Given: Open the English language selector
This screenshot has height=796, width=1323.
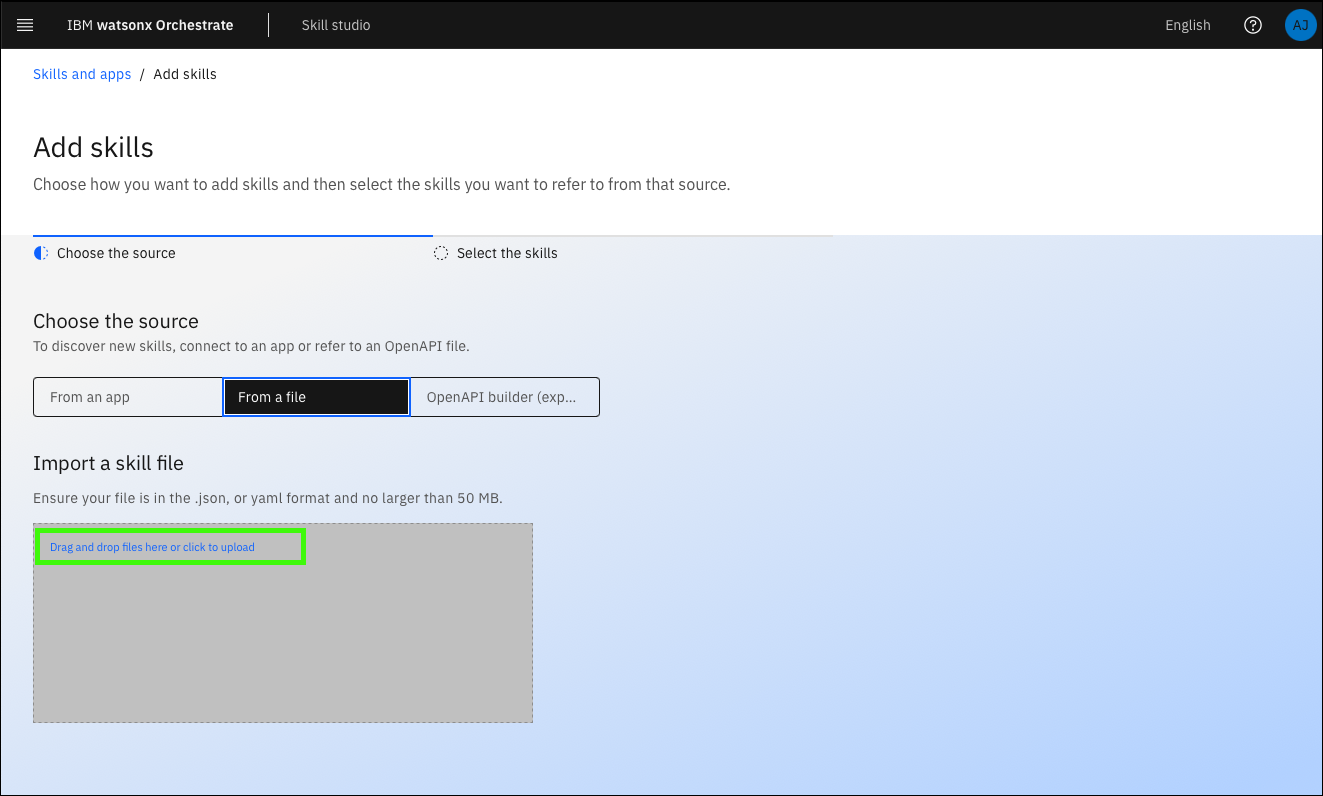Looking at the screenshot, I should click(x=1187, y=25).
